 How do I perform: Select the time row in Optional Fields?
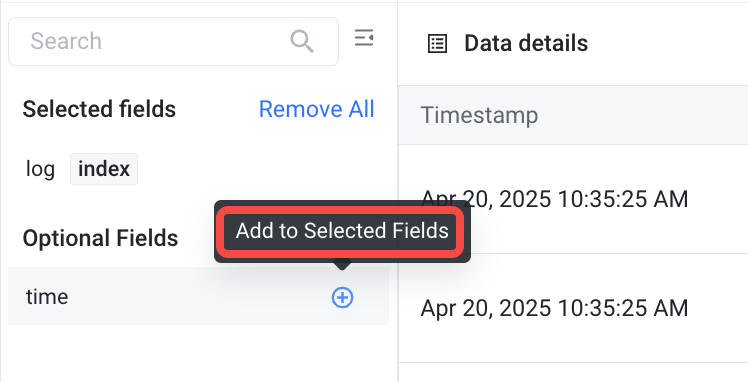point(198,296)
